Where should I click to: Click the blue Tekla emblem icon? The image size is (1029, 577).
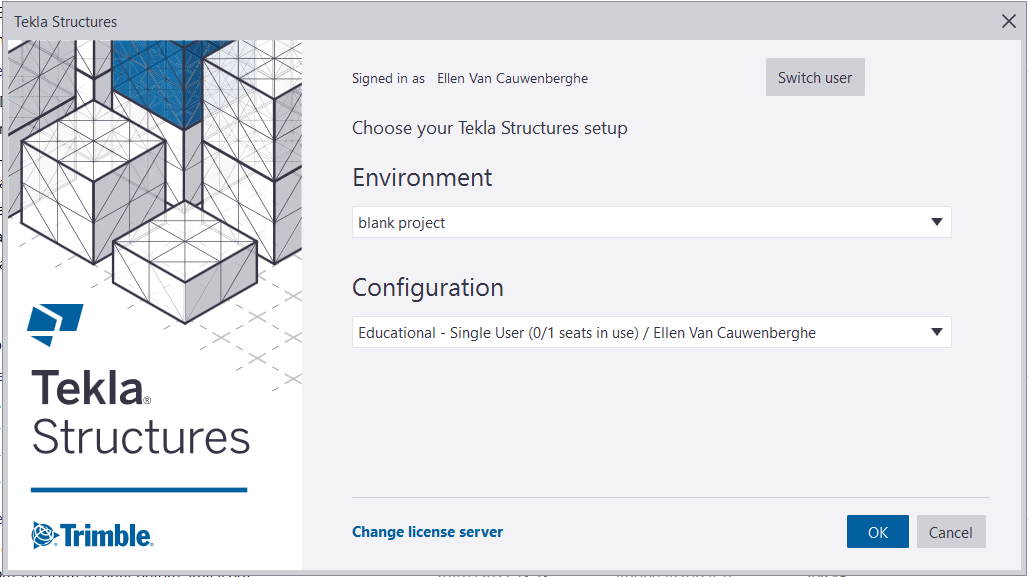pos(54,324)
